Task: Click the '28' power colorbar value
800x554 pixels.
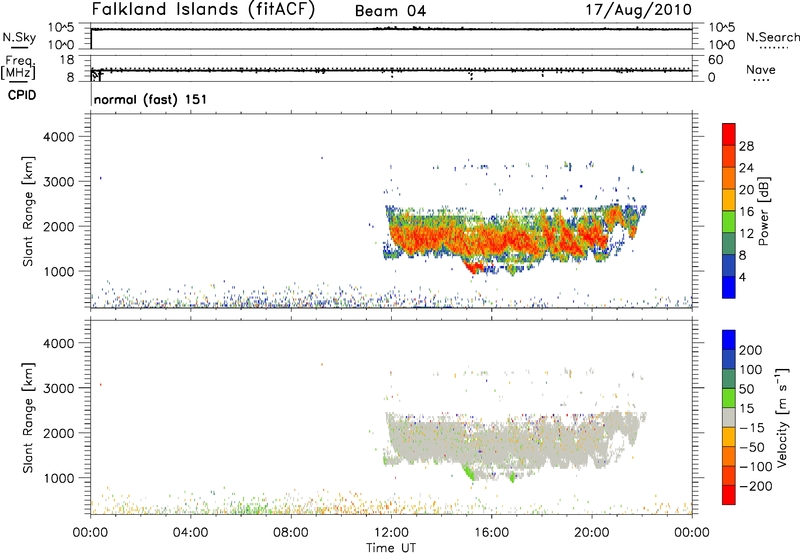Action: (x=746, y=146)
